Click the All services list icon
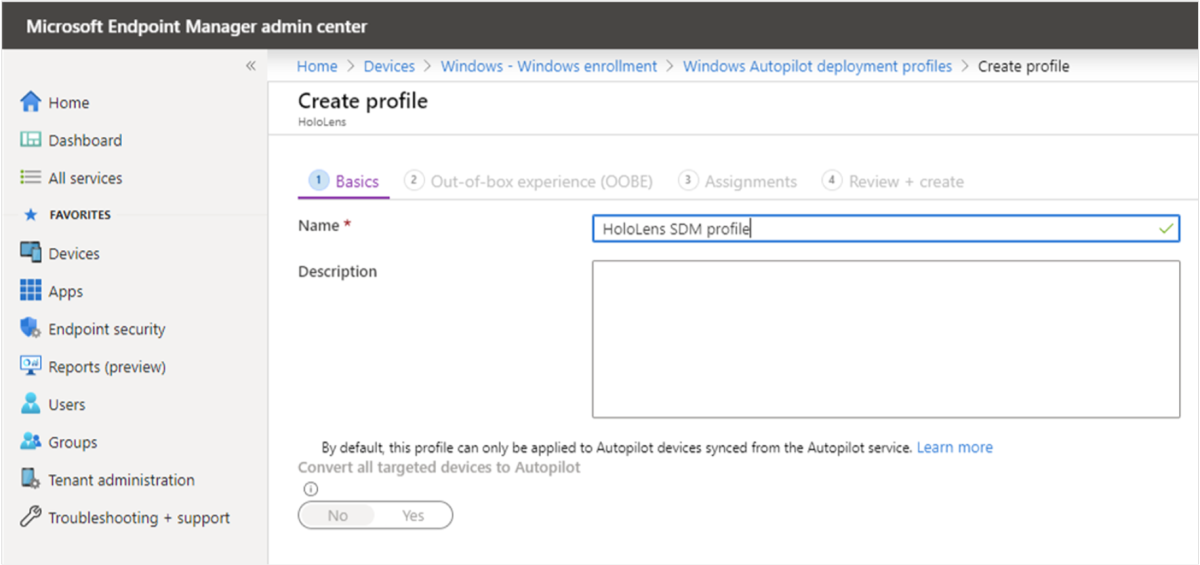The height and width of the screenshot is (565, 1200). click(x=31, y=178)
